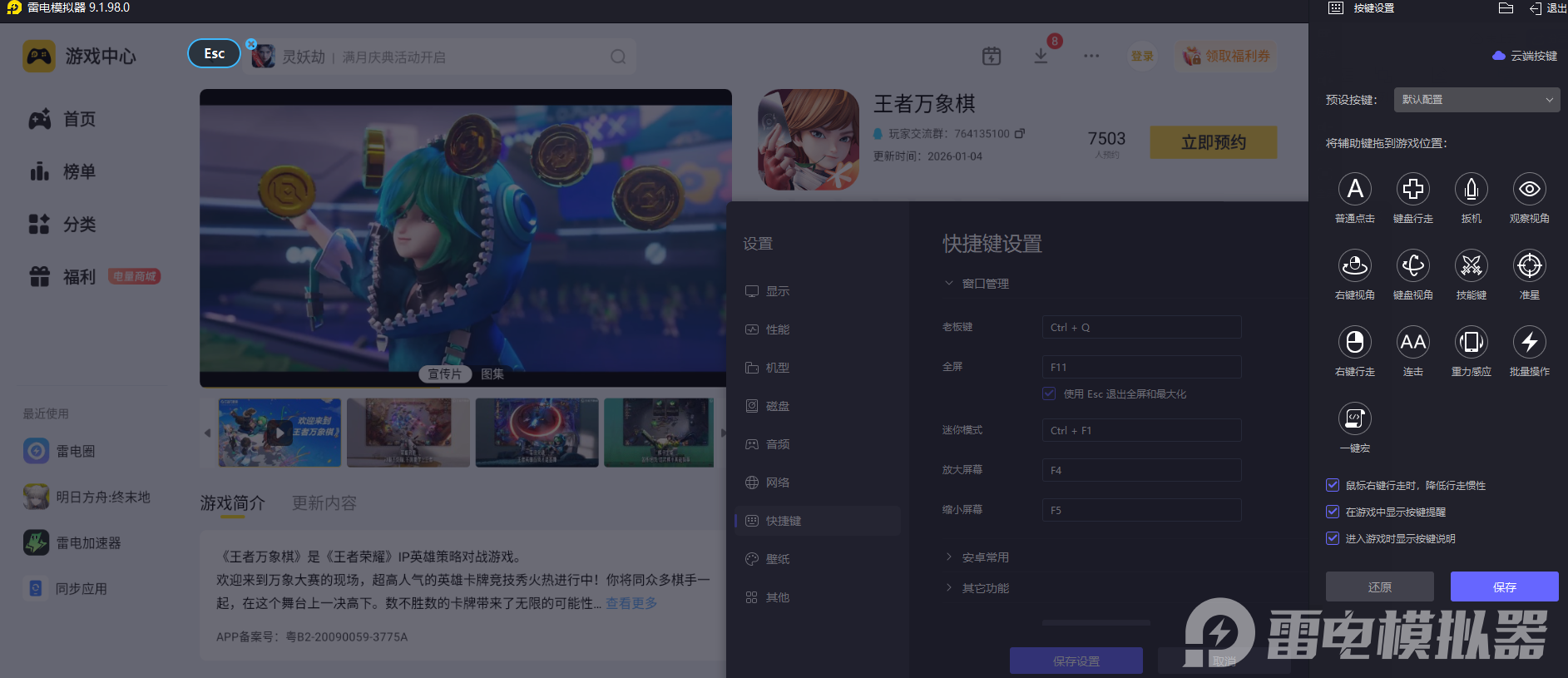Open the 云端按键 cloud keys
Viewport: 1568px width, 678px height.
1525,56
